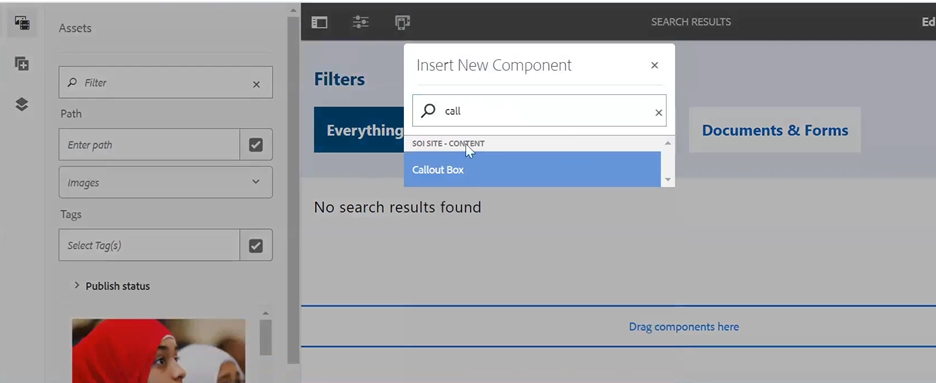Clear the component search text
The height and width of the screenshot is (383, 936).
click(658, 112)
